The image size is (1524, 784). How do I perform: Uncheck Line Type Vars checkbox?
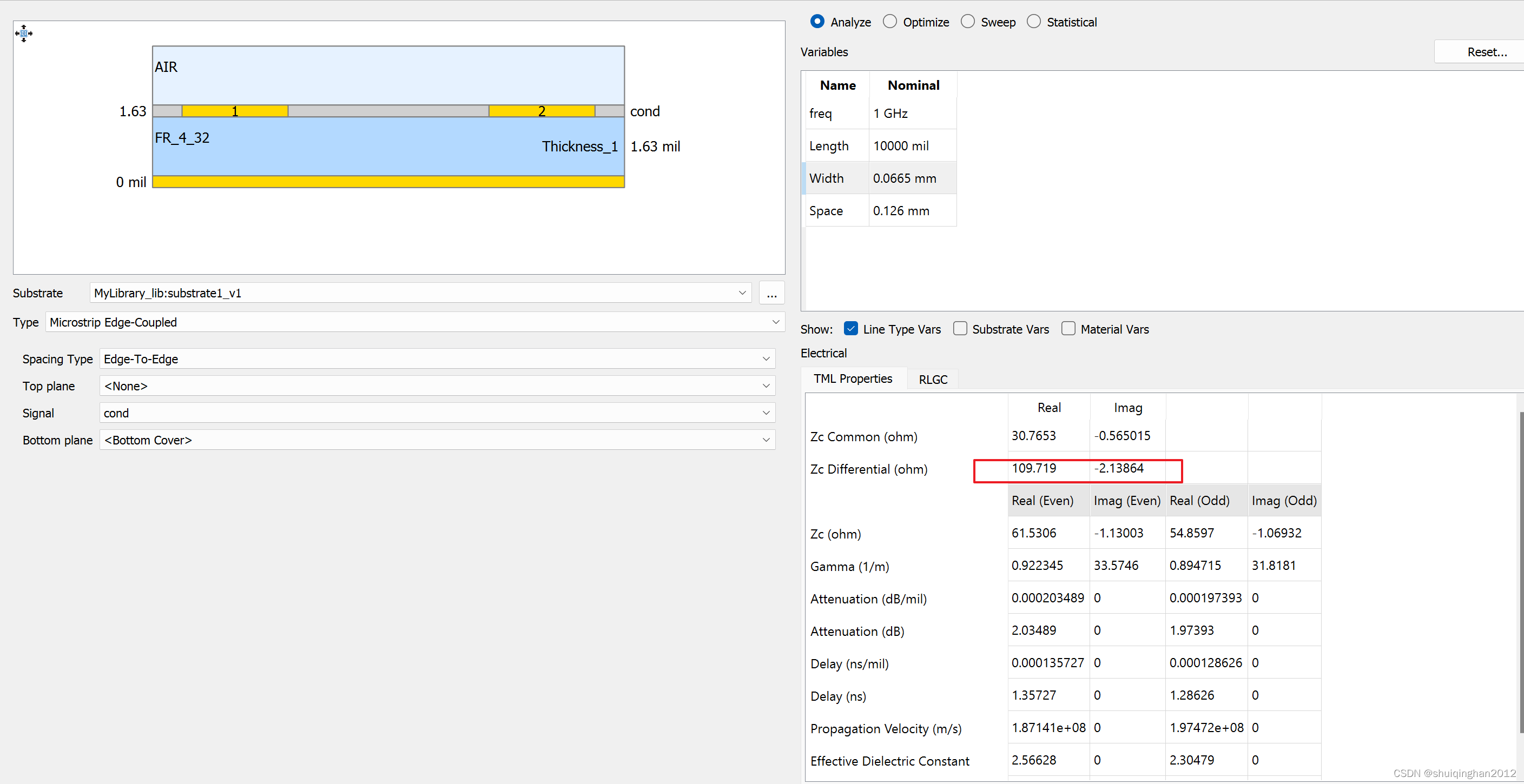tap(850, 329)
